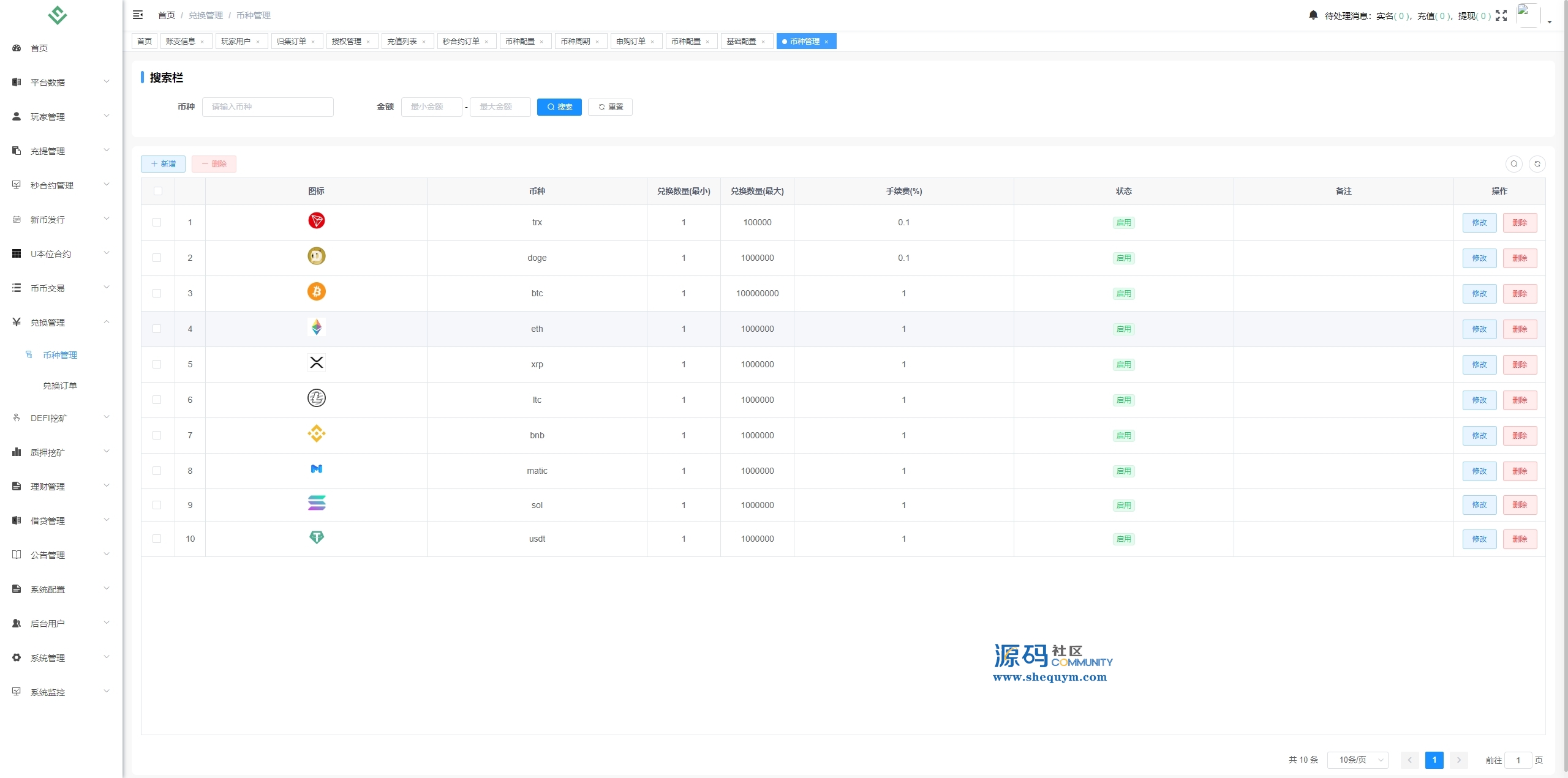
Task: Click the green site logo
Action: click(58, 15)
